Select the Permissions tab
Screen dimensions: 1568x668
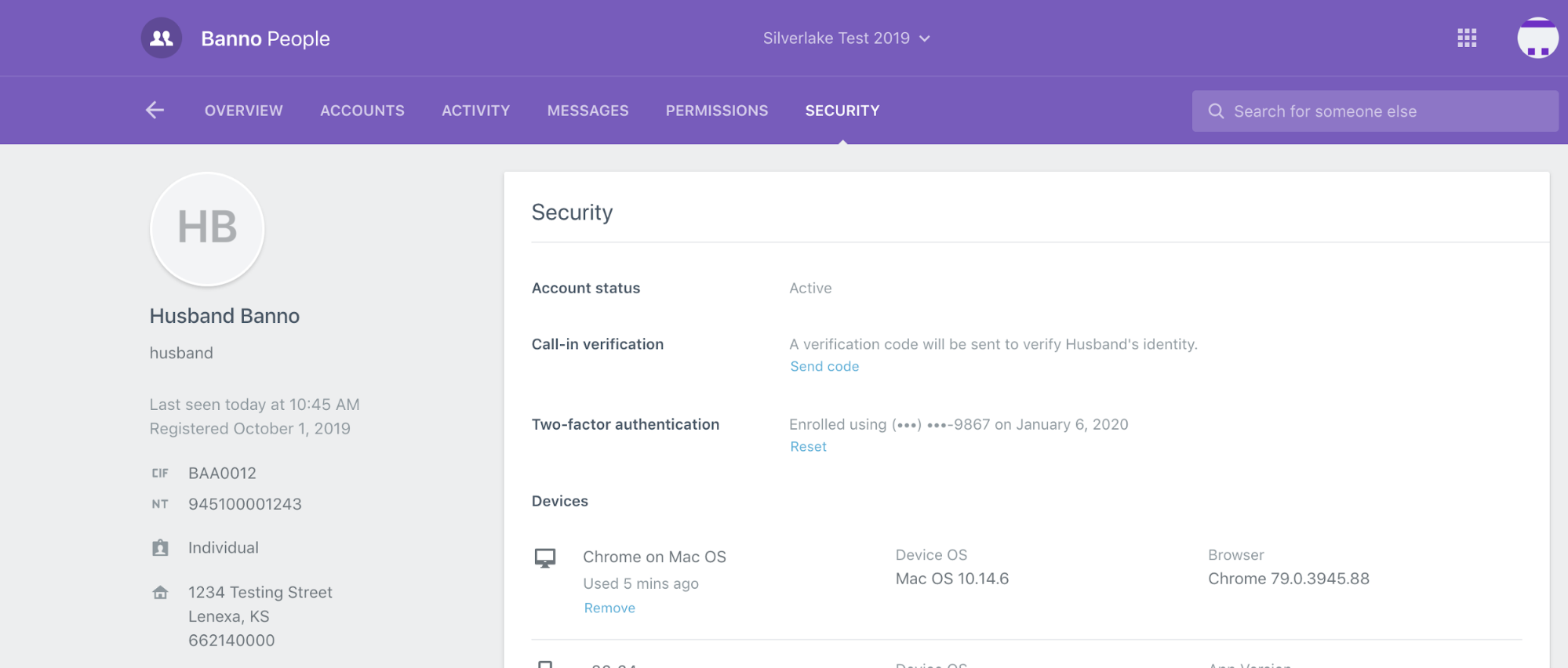click(717, 111)
